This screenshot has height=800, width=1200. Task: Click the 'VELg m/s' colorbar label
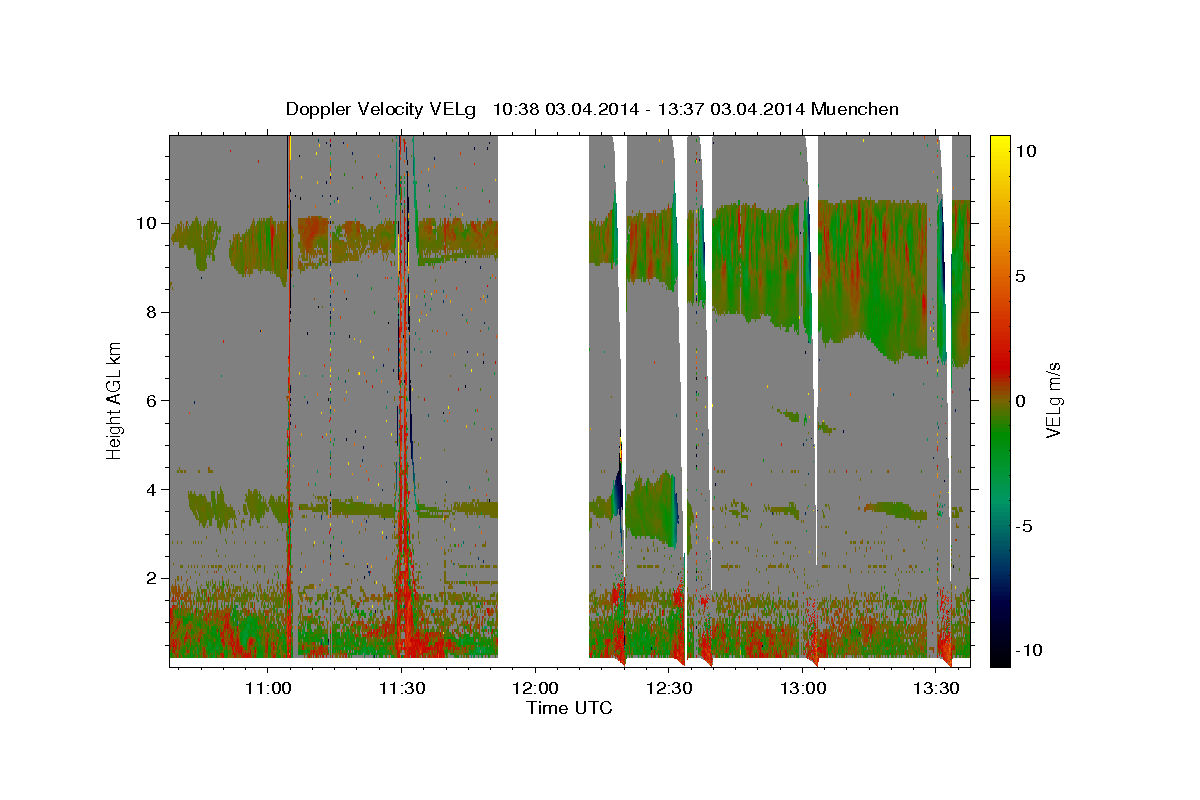point(1053,400)
